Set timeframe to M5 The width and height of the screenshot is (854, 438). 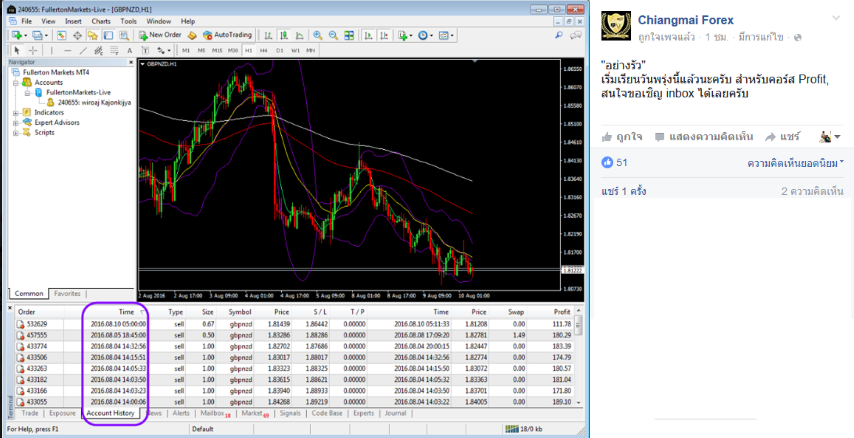201,51
